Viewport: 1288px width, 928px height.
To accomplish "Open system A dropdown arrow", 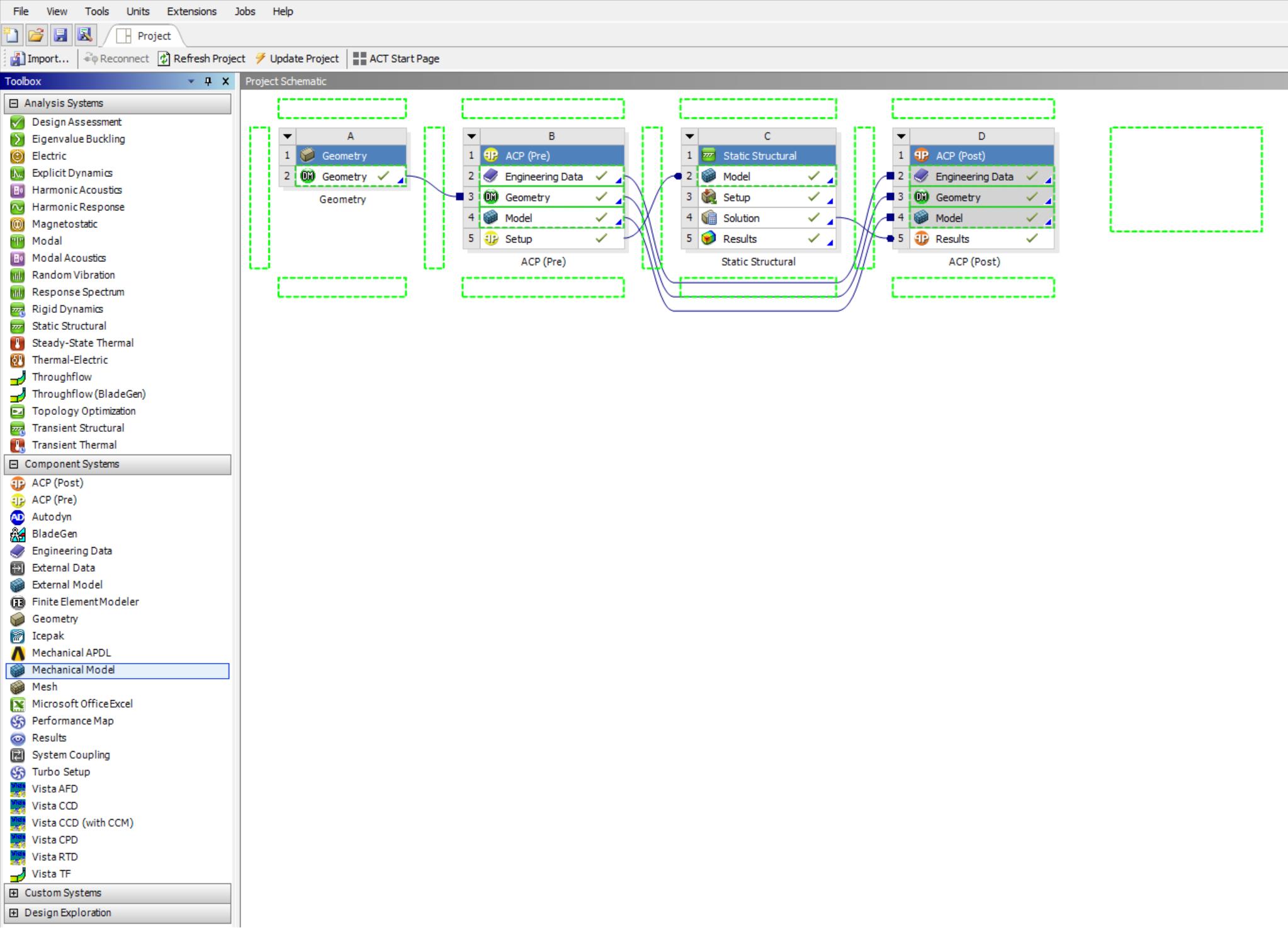I will [x=288, y=136].
